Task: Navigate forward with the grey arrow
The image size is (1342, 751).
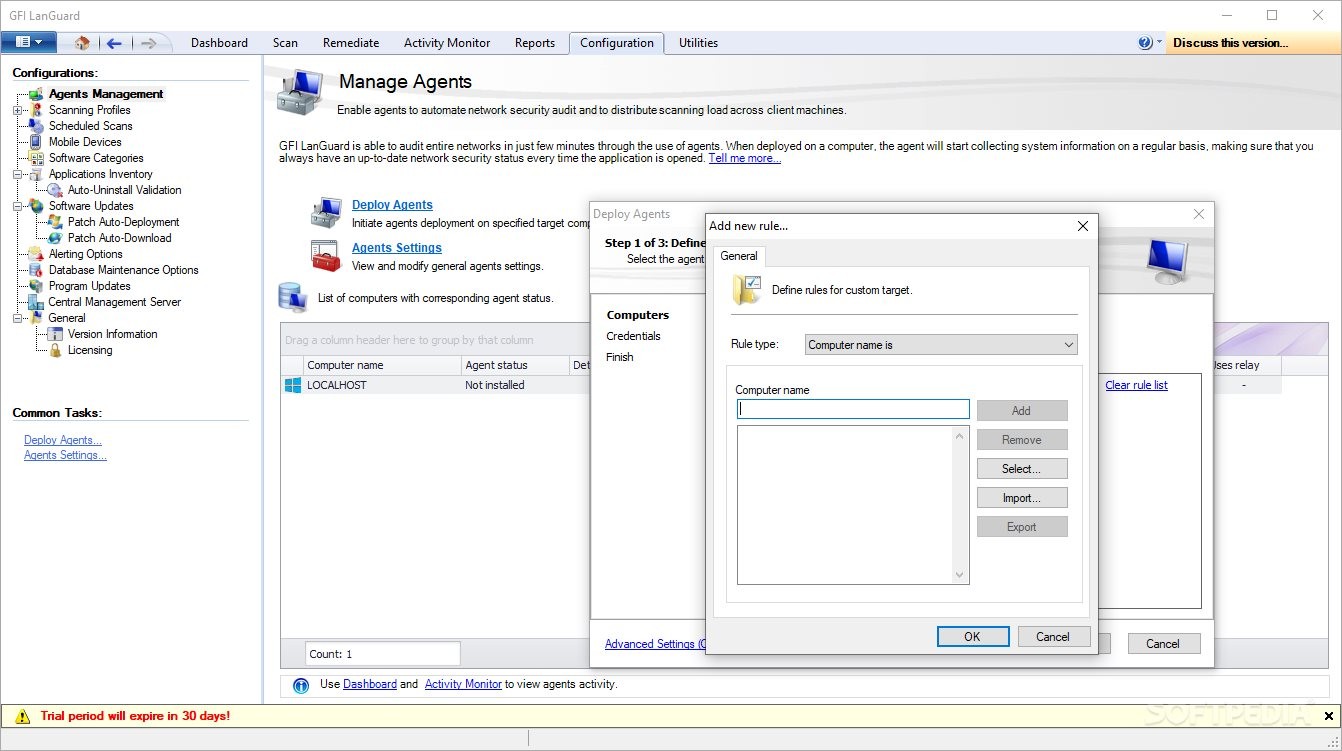Action: coord(148,43)
